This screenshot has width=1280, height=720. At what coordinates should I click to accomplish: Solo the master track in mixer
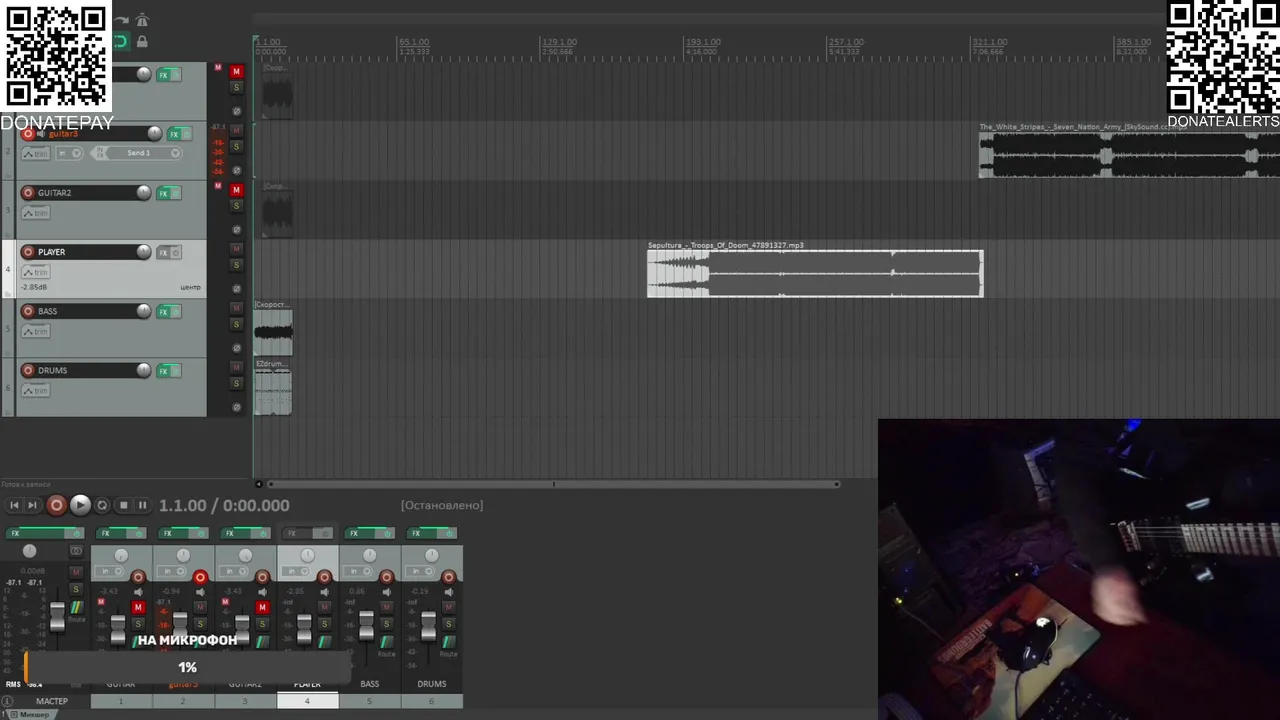coord(75,589)
